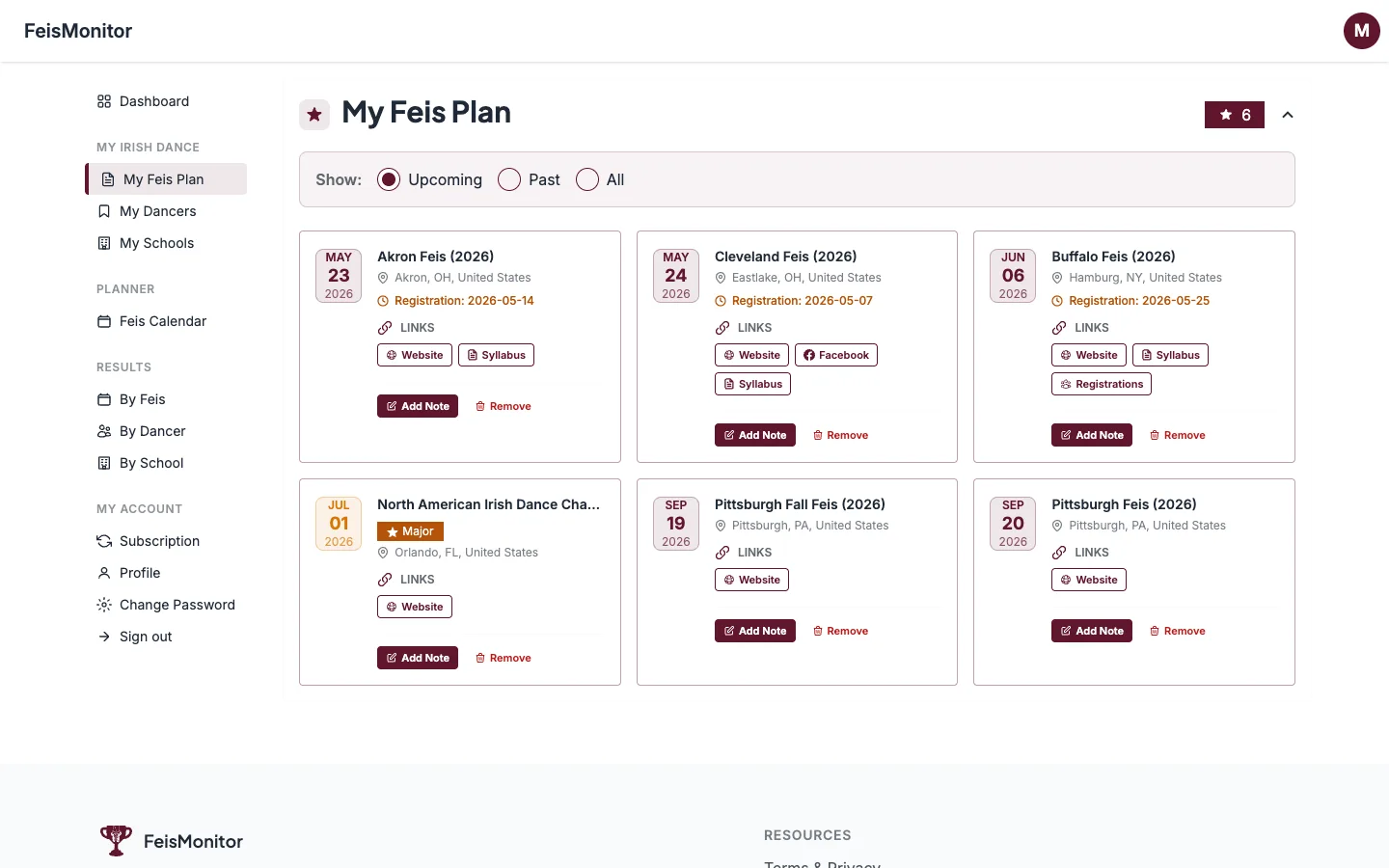The image size is (1389, 868).
Task: Open the Syllabus for Buffalo Feis
Action: (x=1170, y=355)
